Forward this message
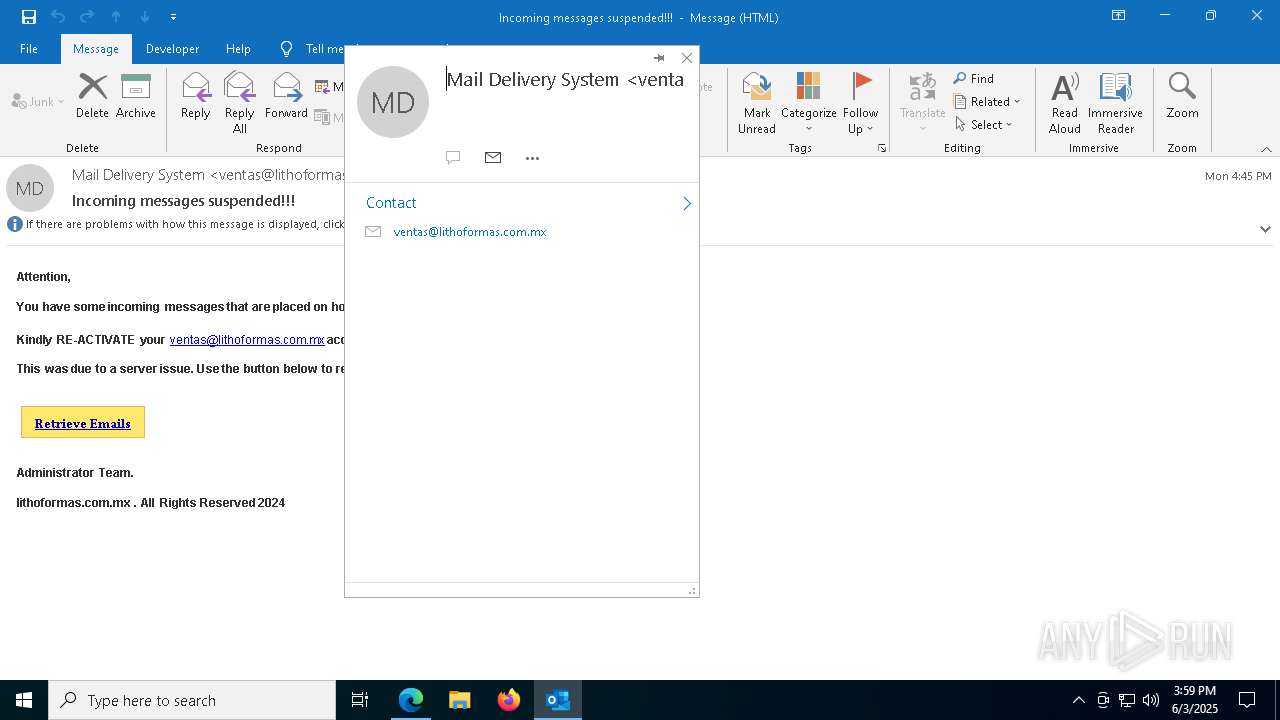The width and height of the screenshot is (1280, 720). pos(286,96)
